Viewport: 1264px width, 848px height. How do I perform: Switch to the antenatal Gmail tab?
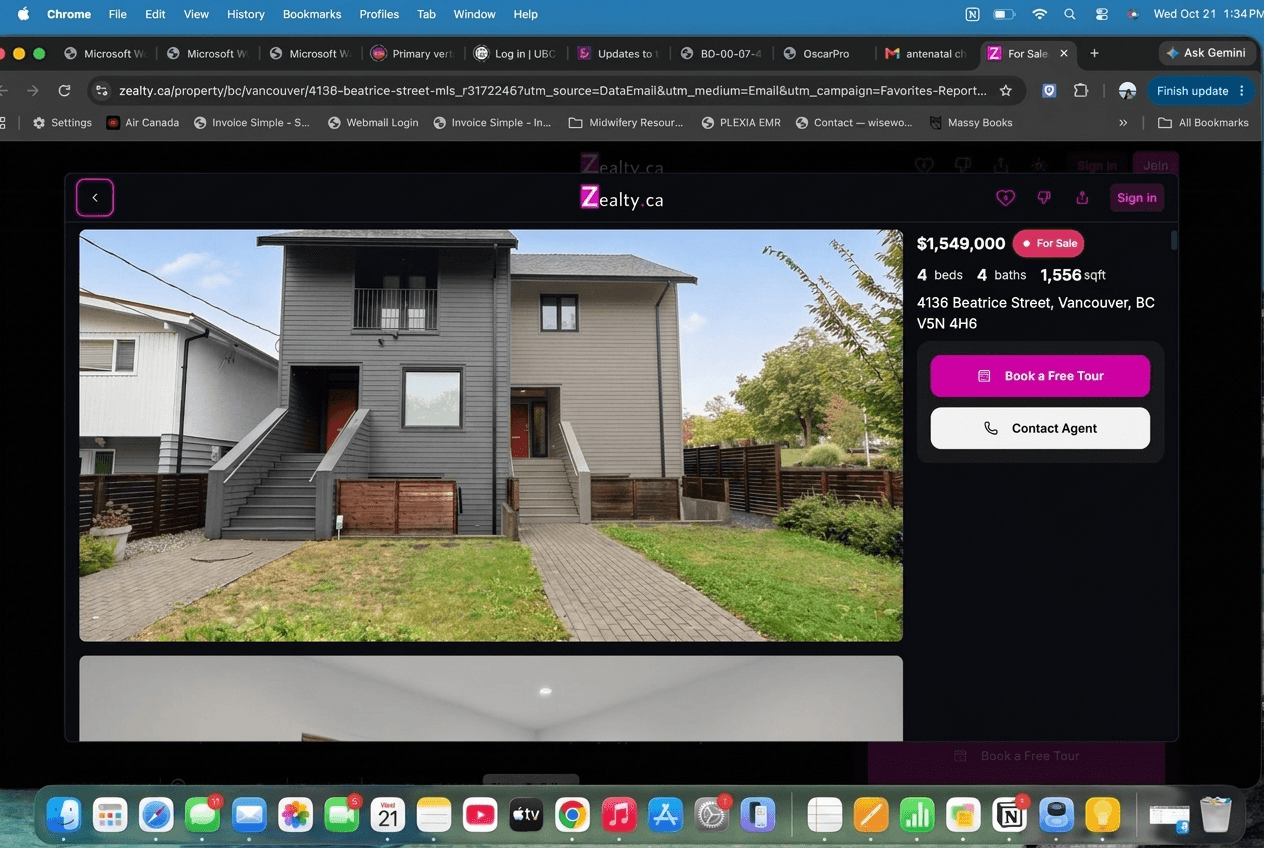point(926,53)
